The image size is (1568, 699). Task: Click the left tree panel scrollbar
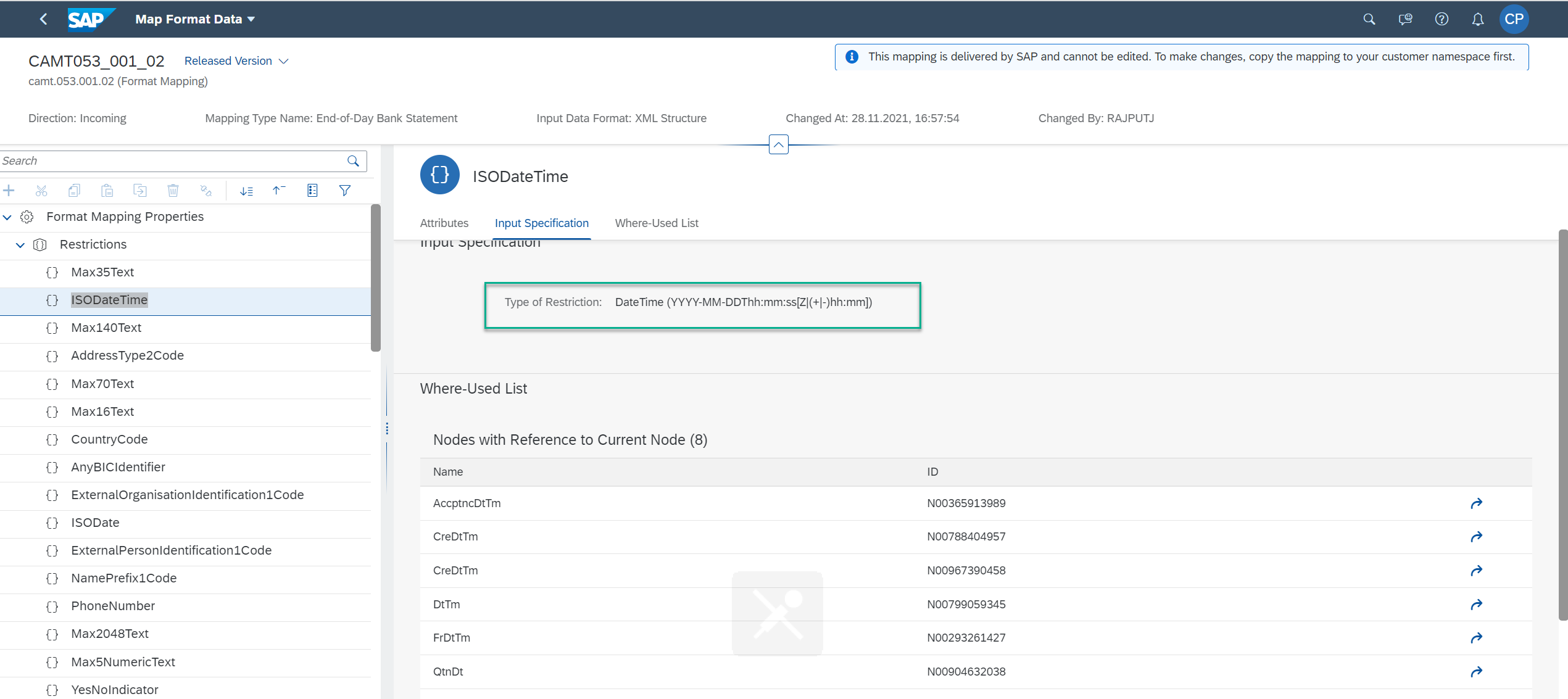tap(376, 278)
